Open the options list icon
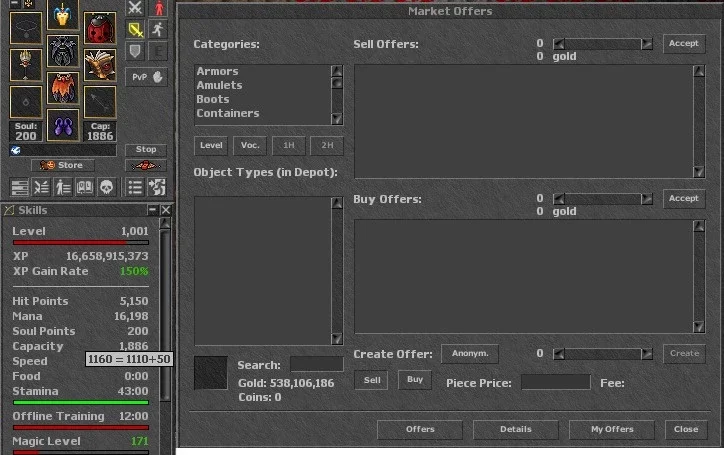Screen dimensions: 724x455 135,187
